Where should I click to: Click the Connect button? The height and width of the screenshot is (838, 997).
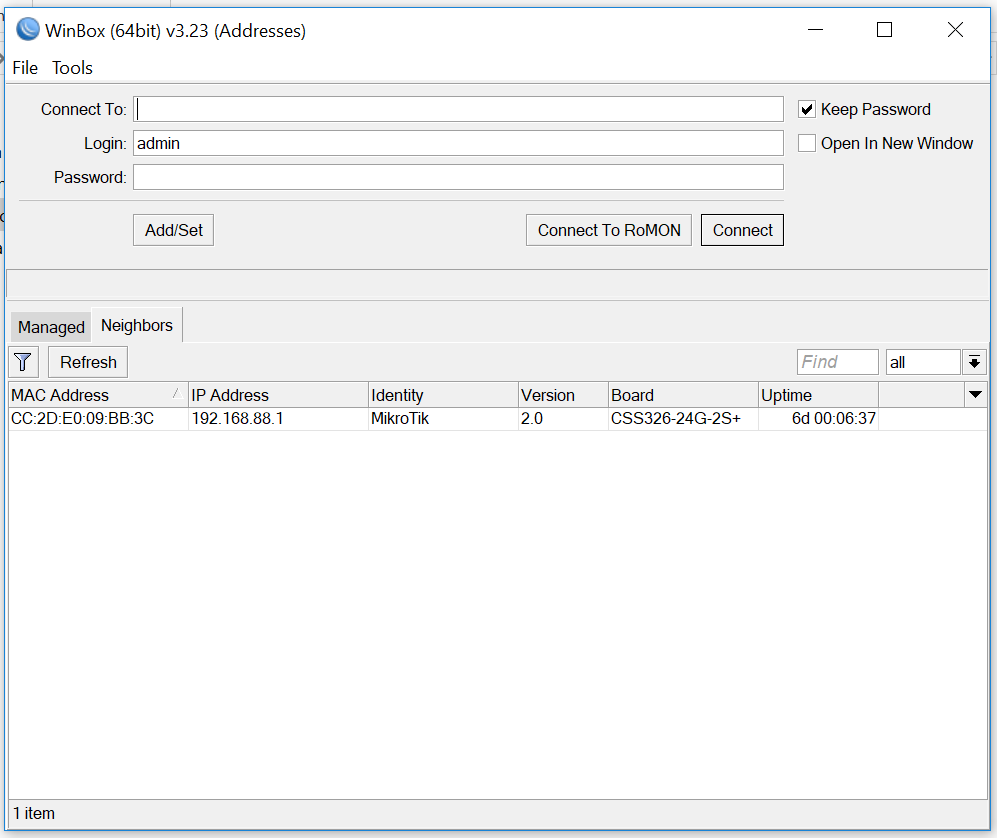click(x=742, y=230)
